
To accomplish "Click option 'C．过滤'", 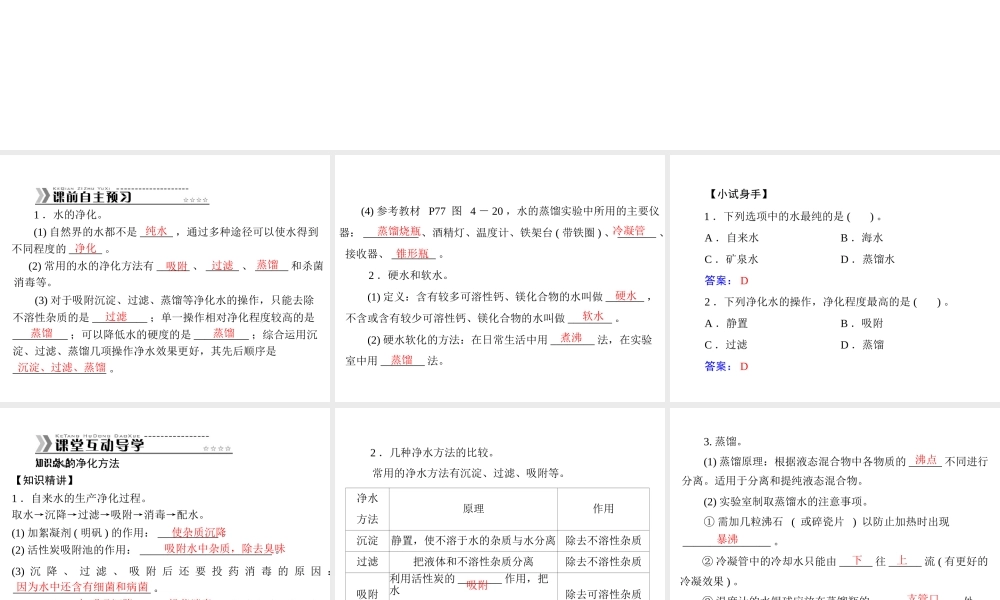I will (726, 345).
